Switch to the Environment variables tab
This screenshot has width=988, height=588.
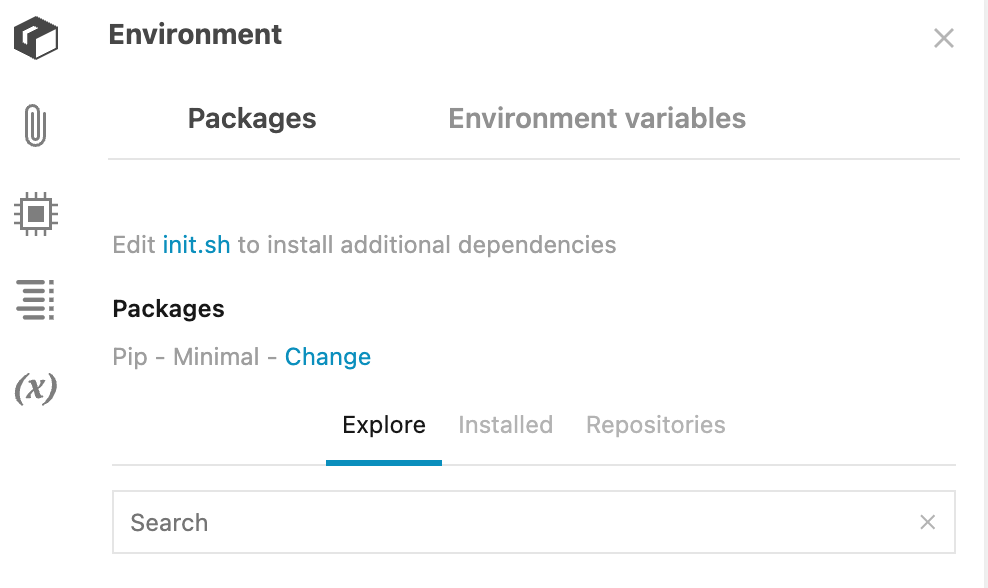597,118
